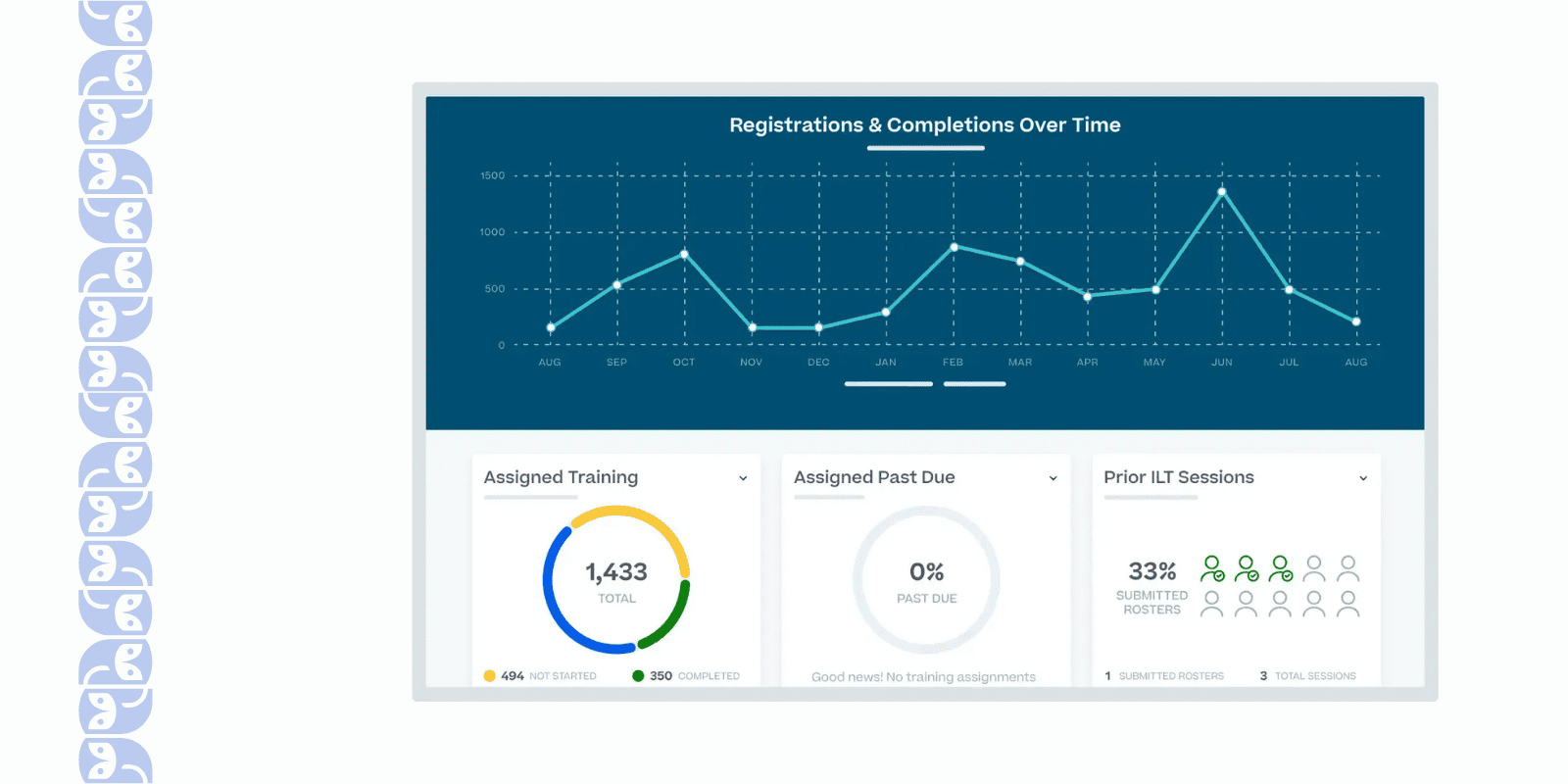
Task: Select the first AUG data point
Action: pos(551,327)
